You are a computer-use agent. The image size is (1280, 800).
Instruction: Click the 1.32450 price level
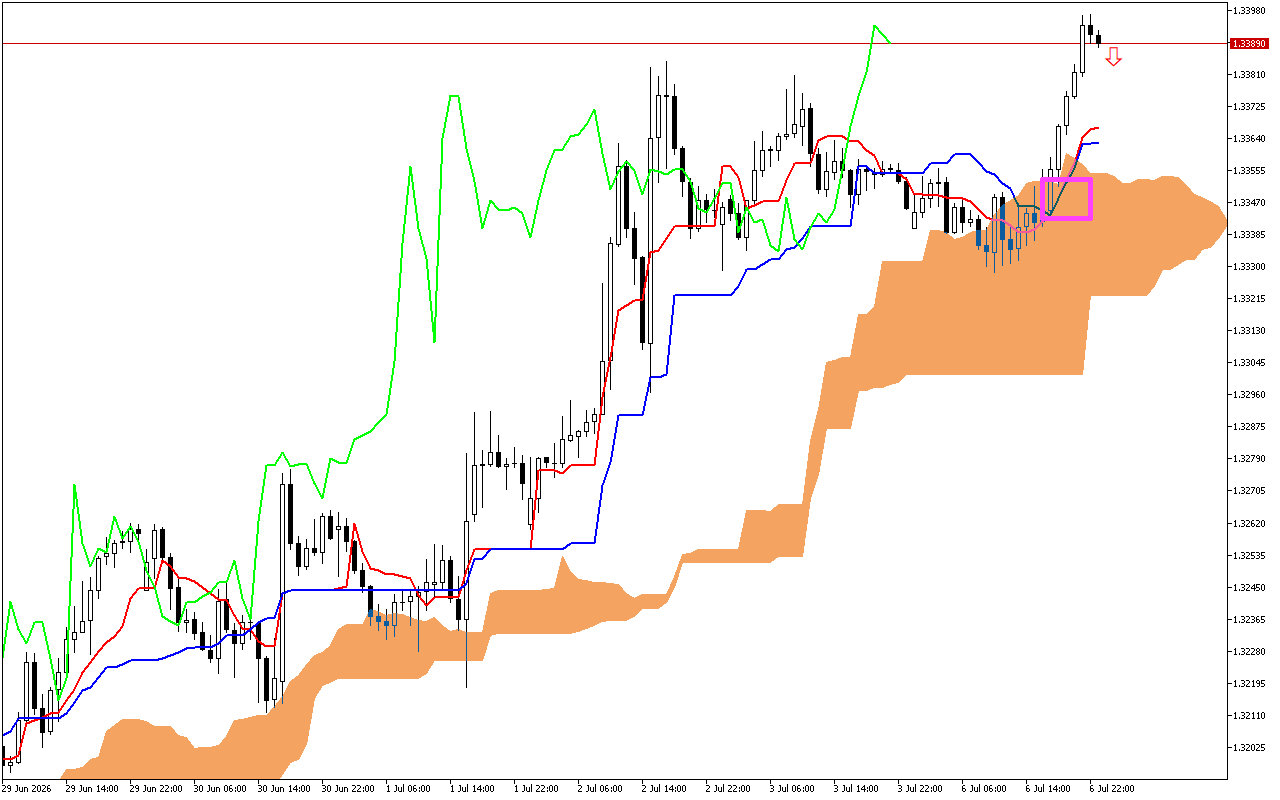1250,587
